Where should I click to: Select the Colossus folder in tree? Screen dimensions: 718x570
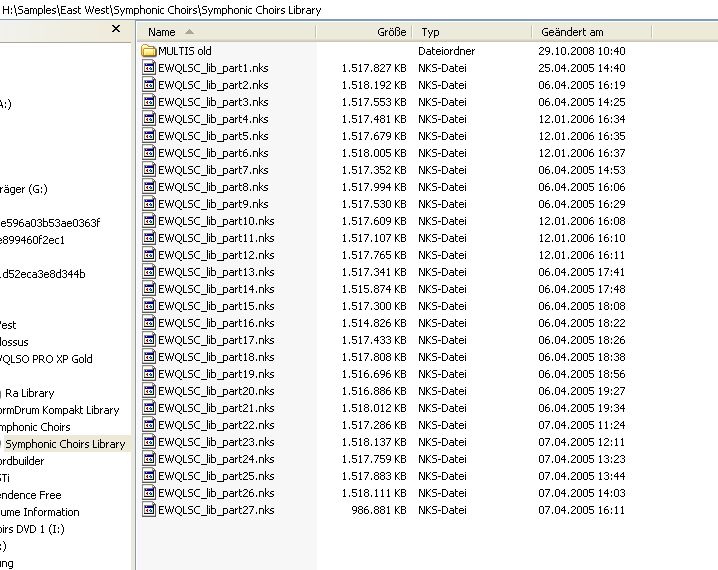(14, 342)
